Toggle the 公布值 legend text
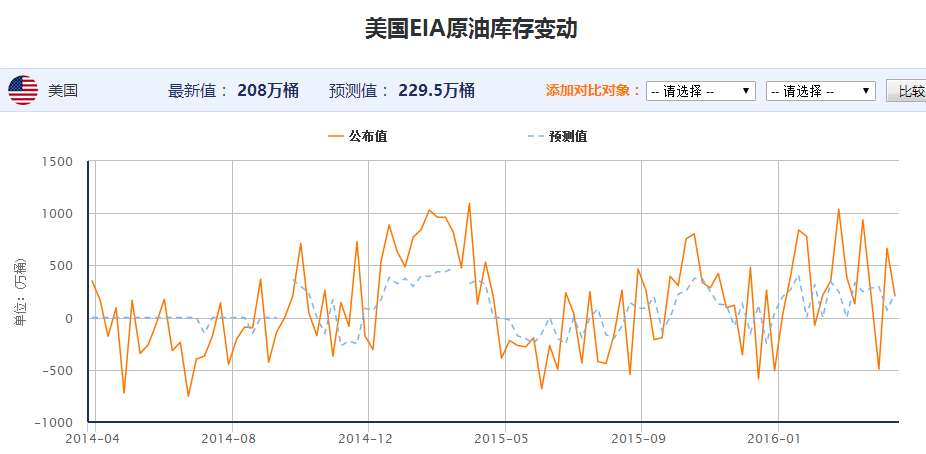 (x=367, y=136)
